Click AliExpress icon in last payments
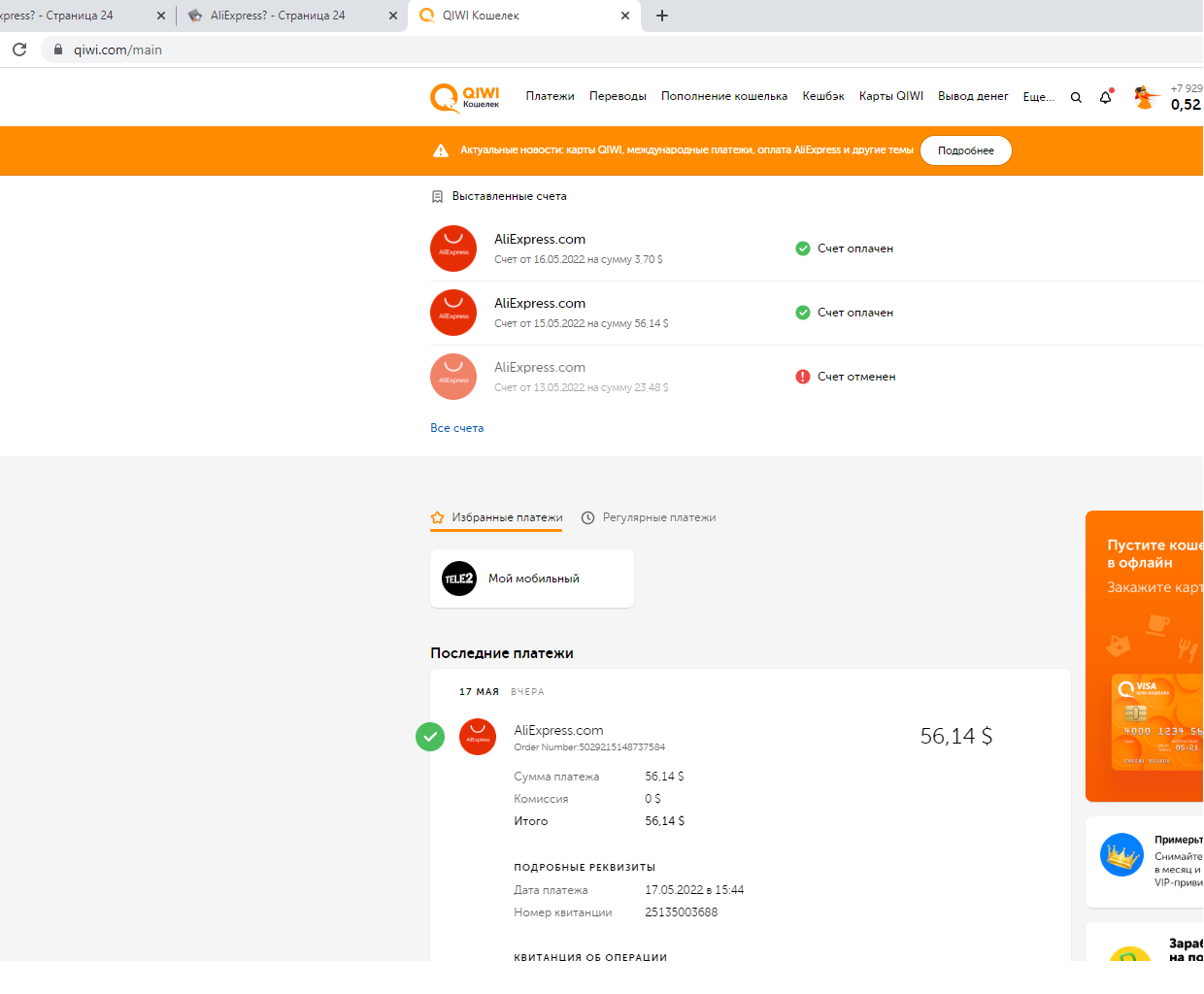 pos(478,737)
